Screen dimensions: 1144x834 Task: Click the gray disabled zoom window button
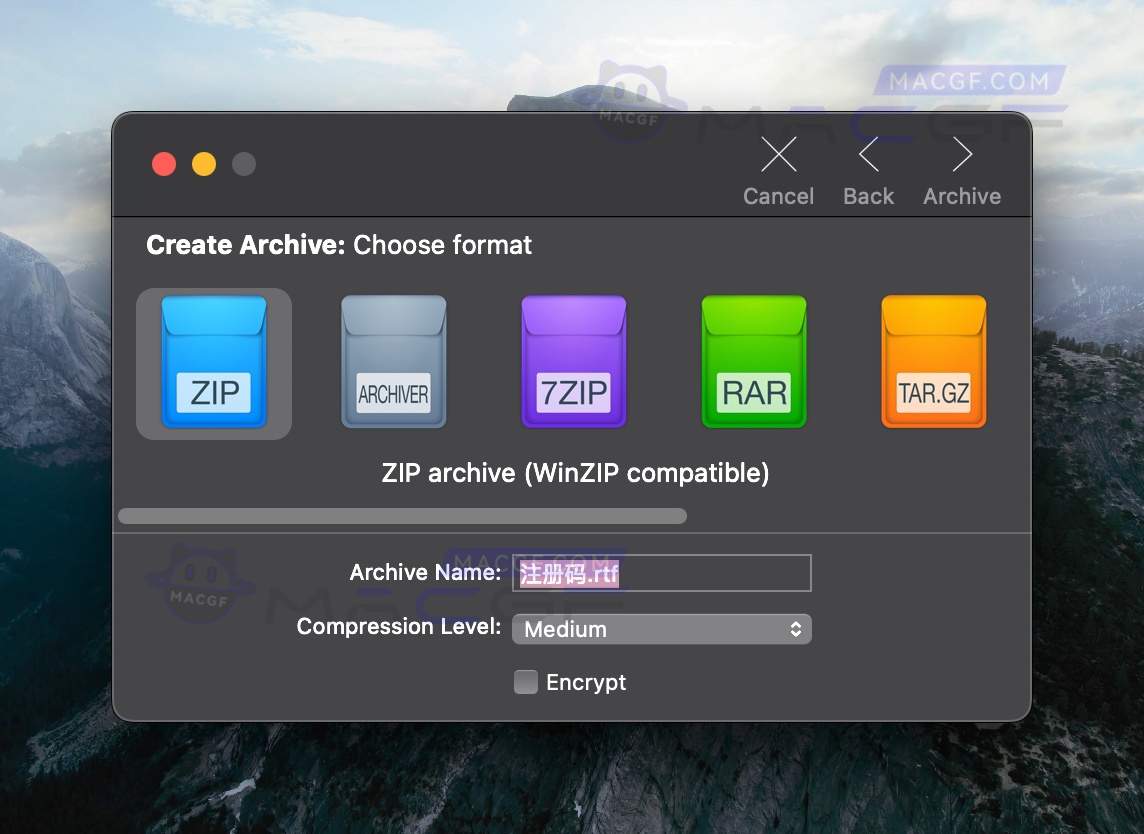[x=244, y=164]
